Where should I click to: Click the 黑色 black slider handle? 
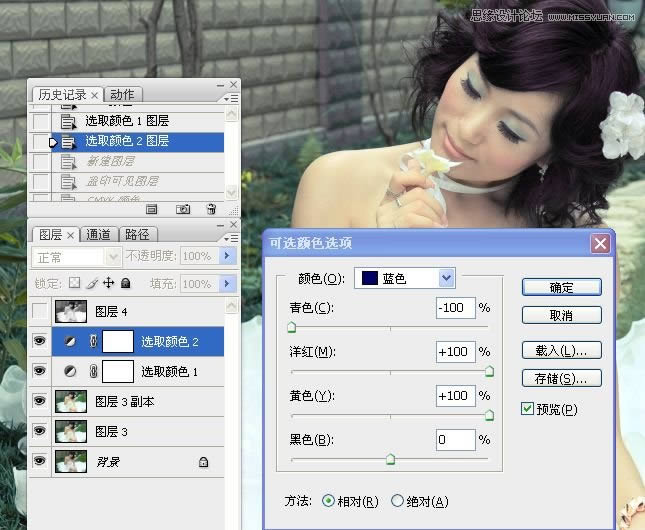pyautogui.click(x=390, y=459)
